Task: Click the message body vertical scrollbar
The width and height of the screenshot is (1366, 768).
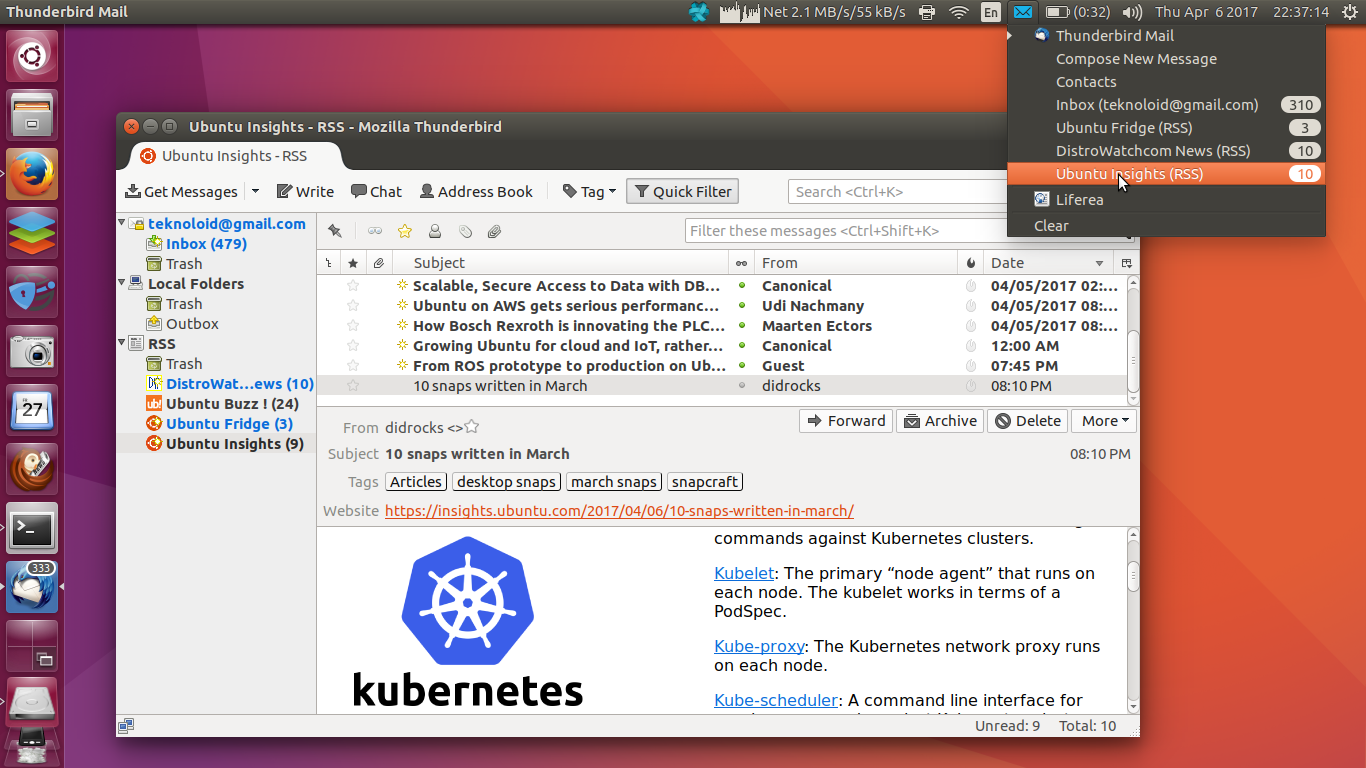Action: (1133, 620)
